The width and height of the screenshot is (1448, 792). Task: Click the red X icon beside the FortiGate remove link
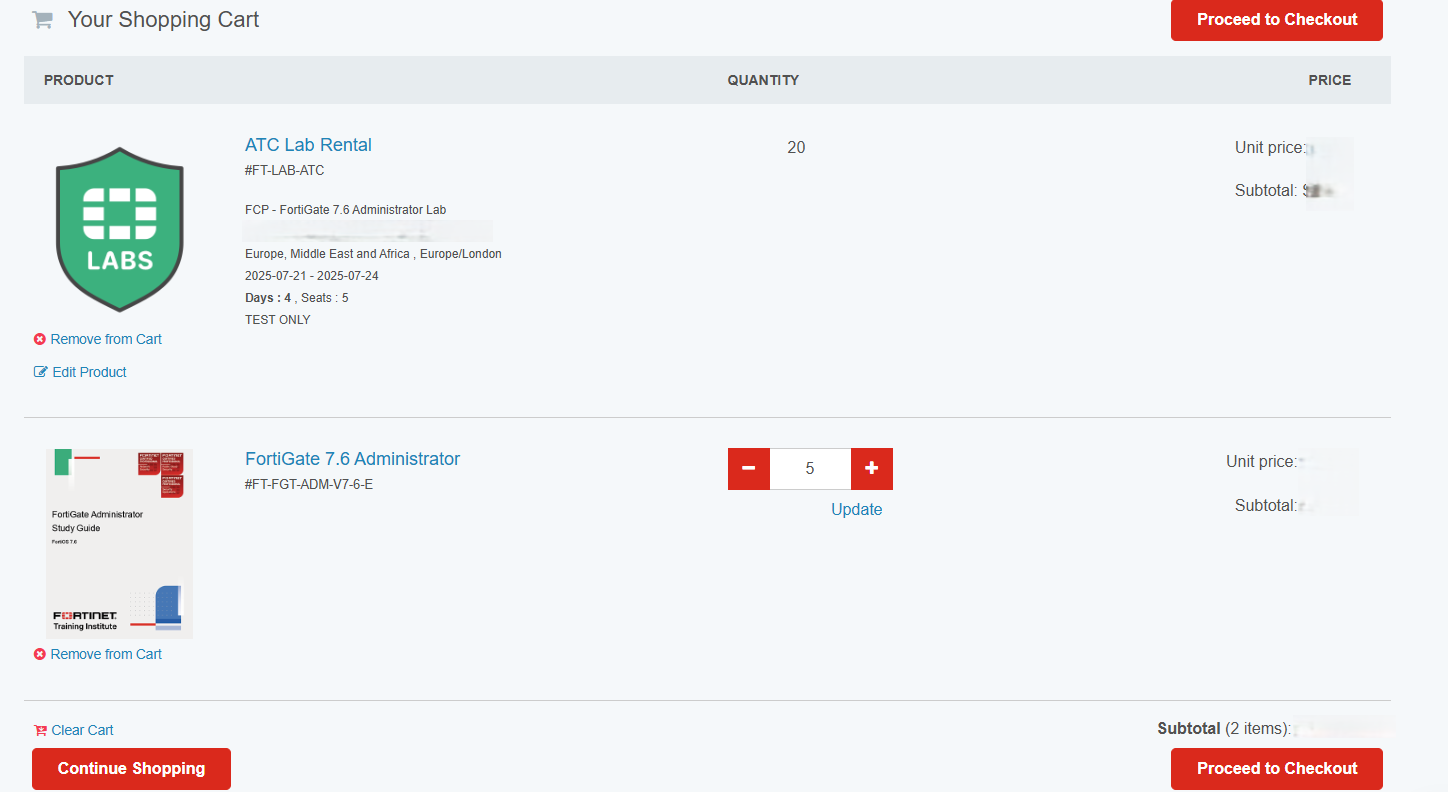(x=40, y=654)
